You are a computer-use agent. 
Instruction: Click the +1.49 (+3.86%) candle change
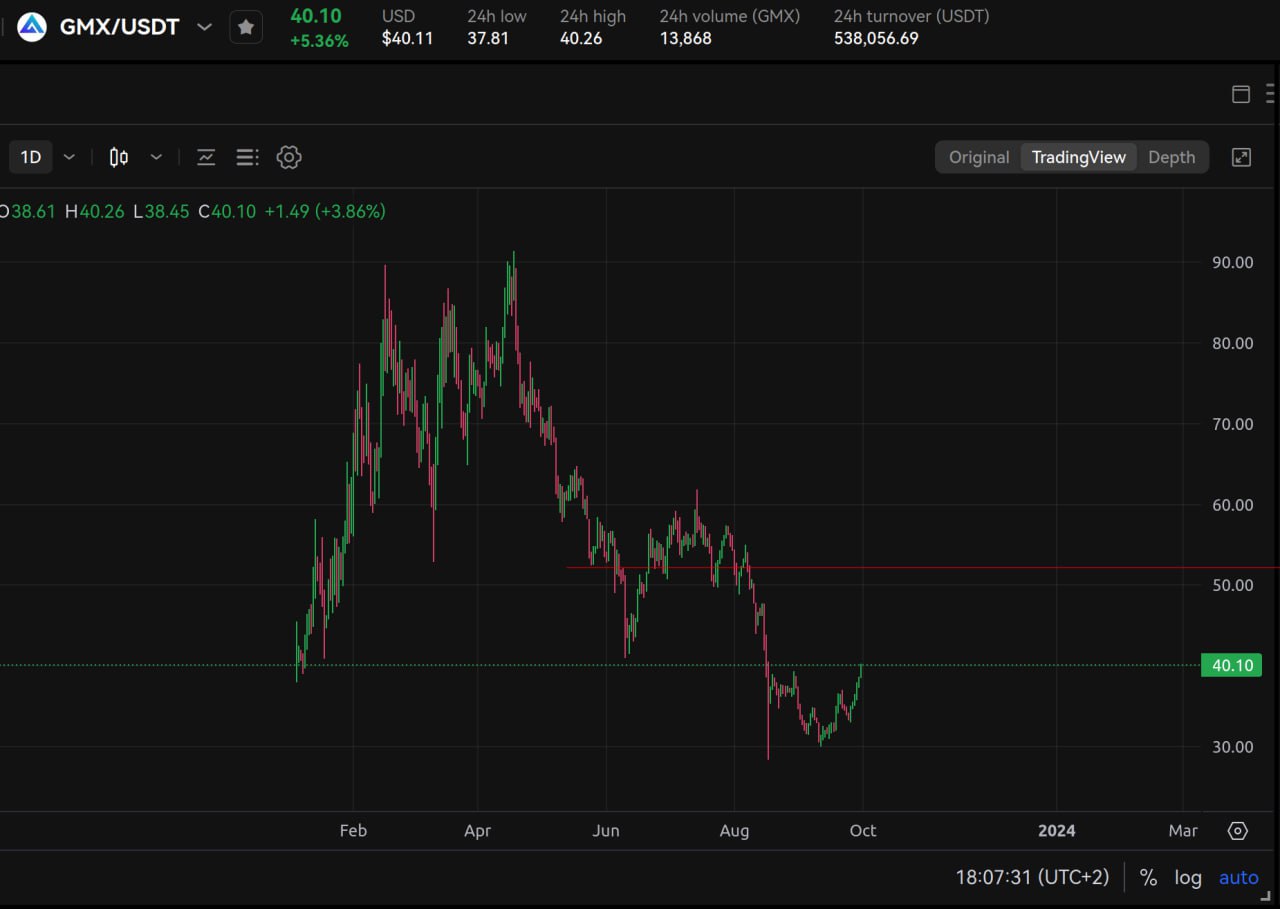coord(325,212)
